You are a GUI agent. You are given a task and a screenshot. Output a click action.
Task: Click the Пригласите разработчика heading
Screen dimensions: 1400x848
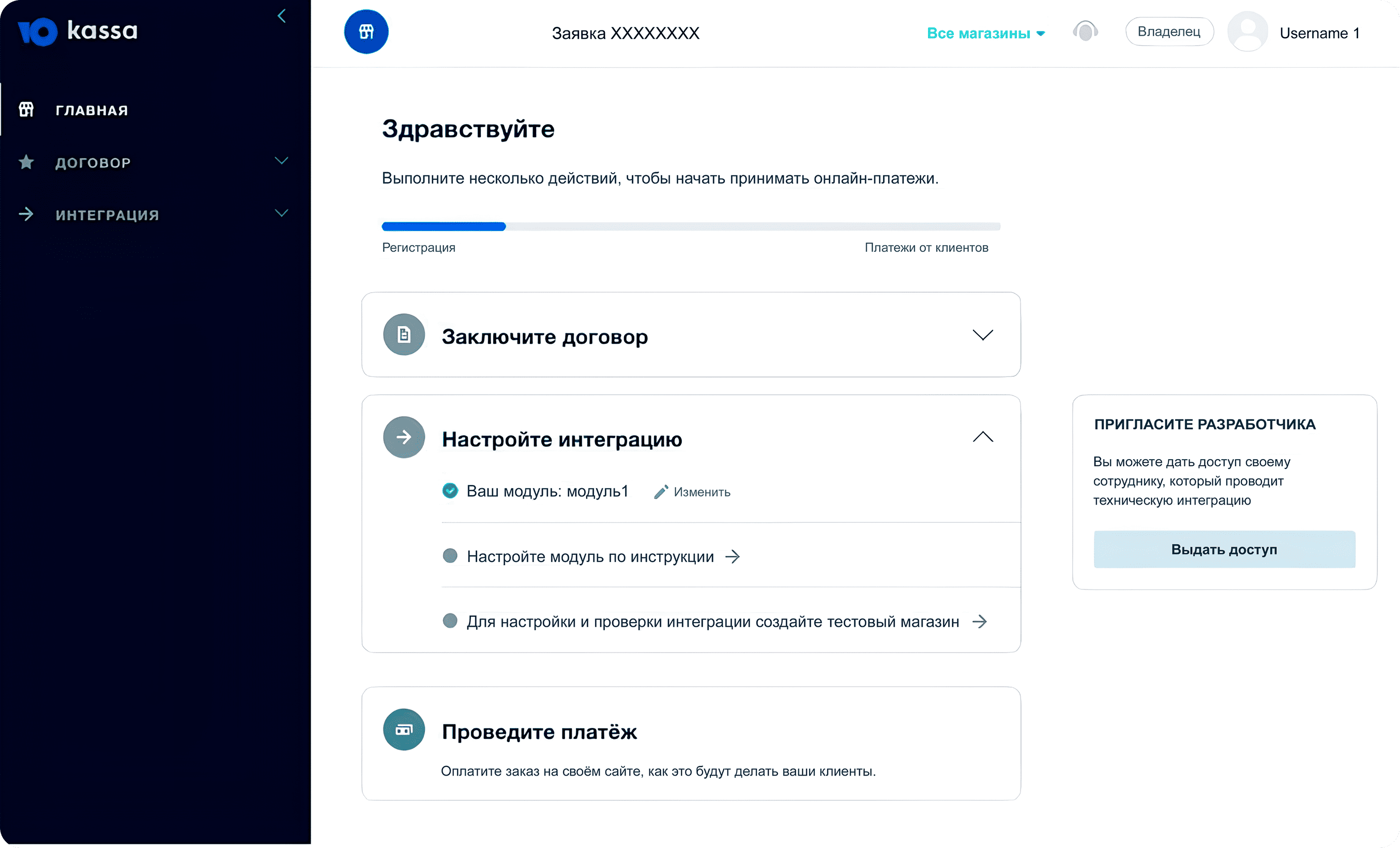click(x=1205, y=424)
